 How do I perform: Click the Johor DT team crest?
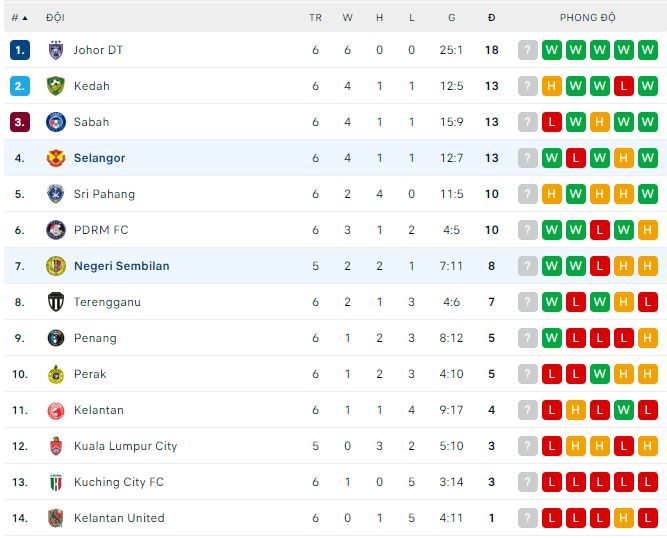(56, 50)
